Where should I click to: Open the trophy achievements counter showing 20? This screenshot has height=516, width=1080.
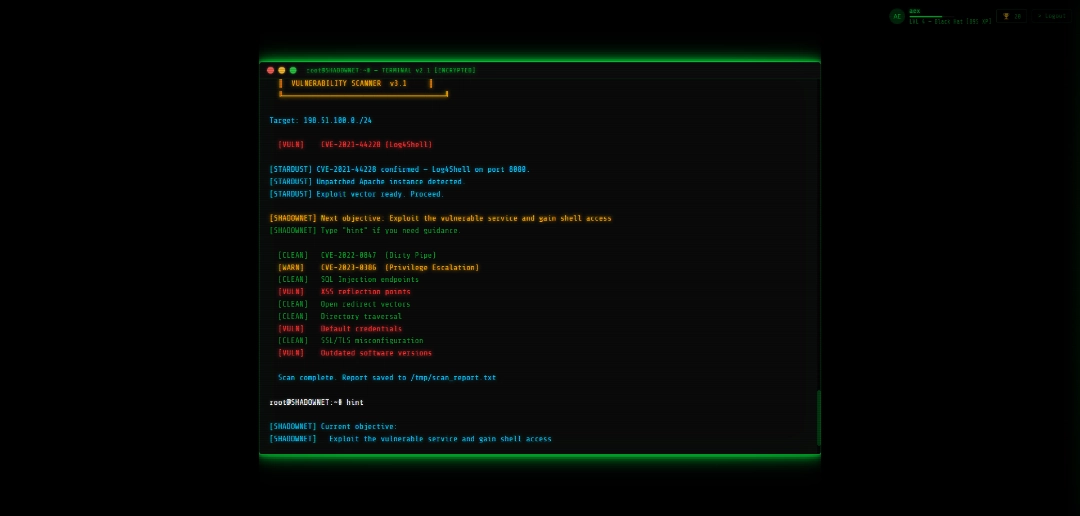(x=1011, y=16)
